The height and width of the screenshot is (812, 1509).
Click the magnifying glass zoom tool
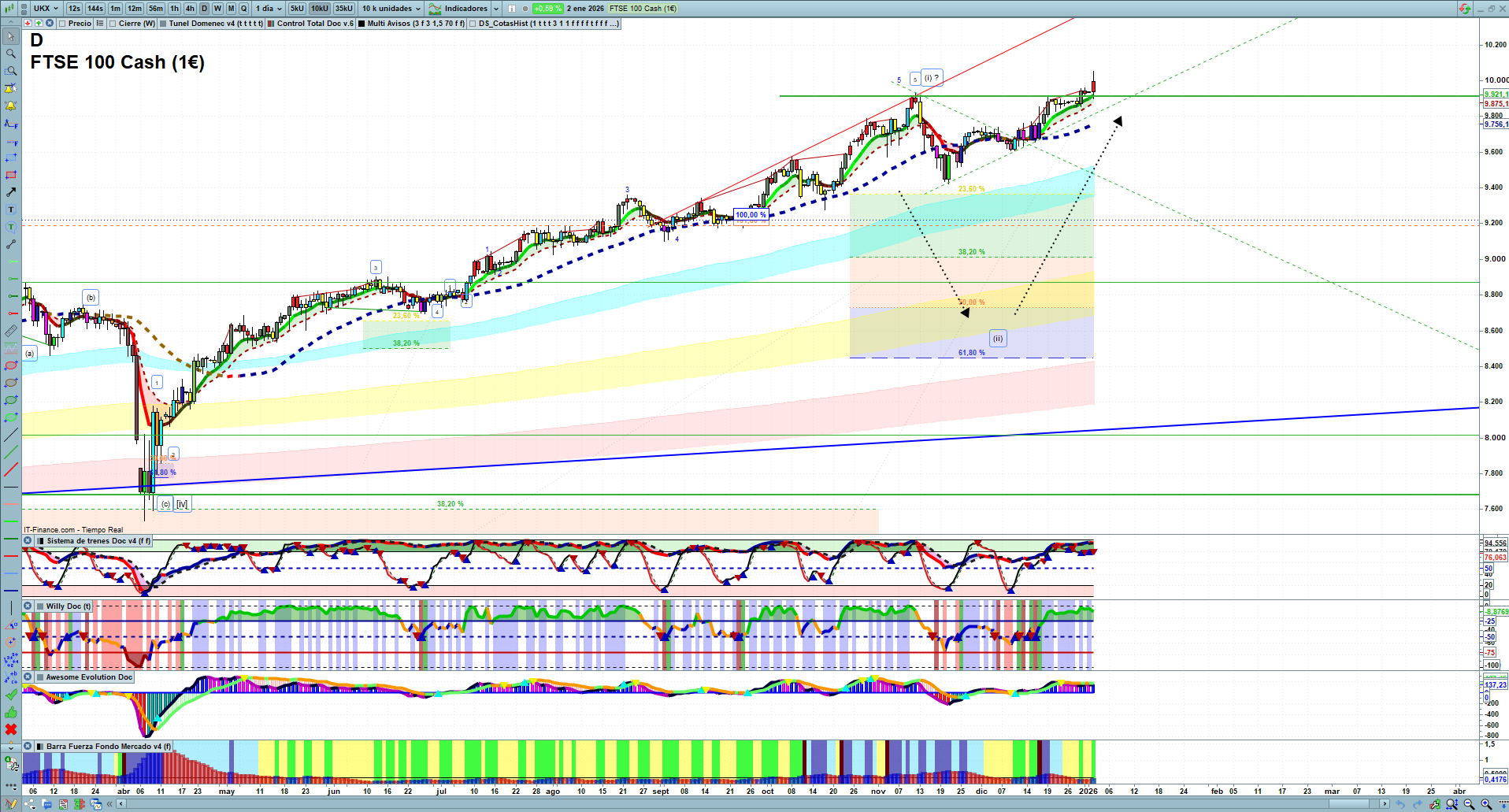10,54
